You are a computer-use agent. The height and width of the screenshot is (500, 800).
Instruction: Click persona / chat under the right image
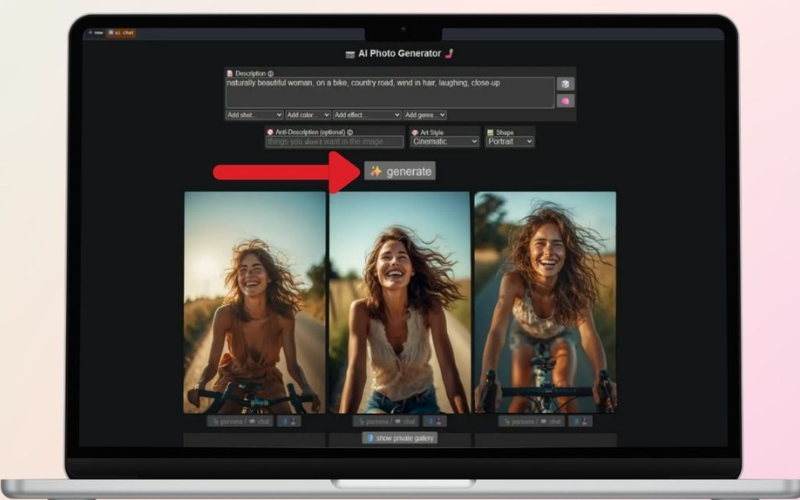[x=532, y=421]
